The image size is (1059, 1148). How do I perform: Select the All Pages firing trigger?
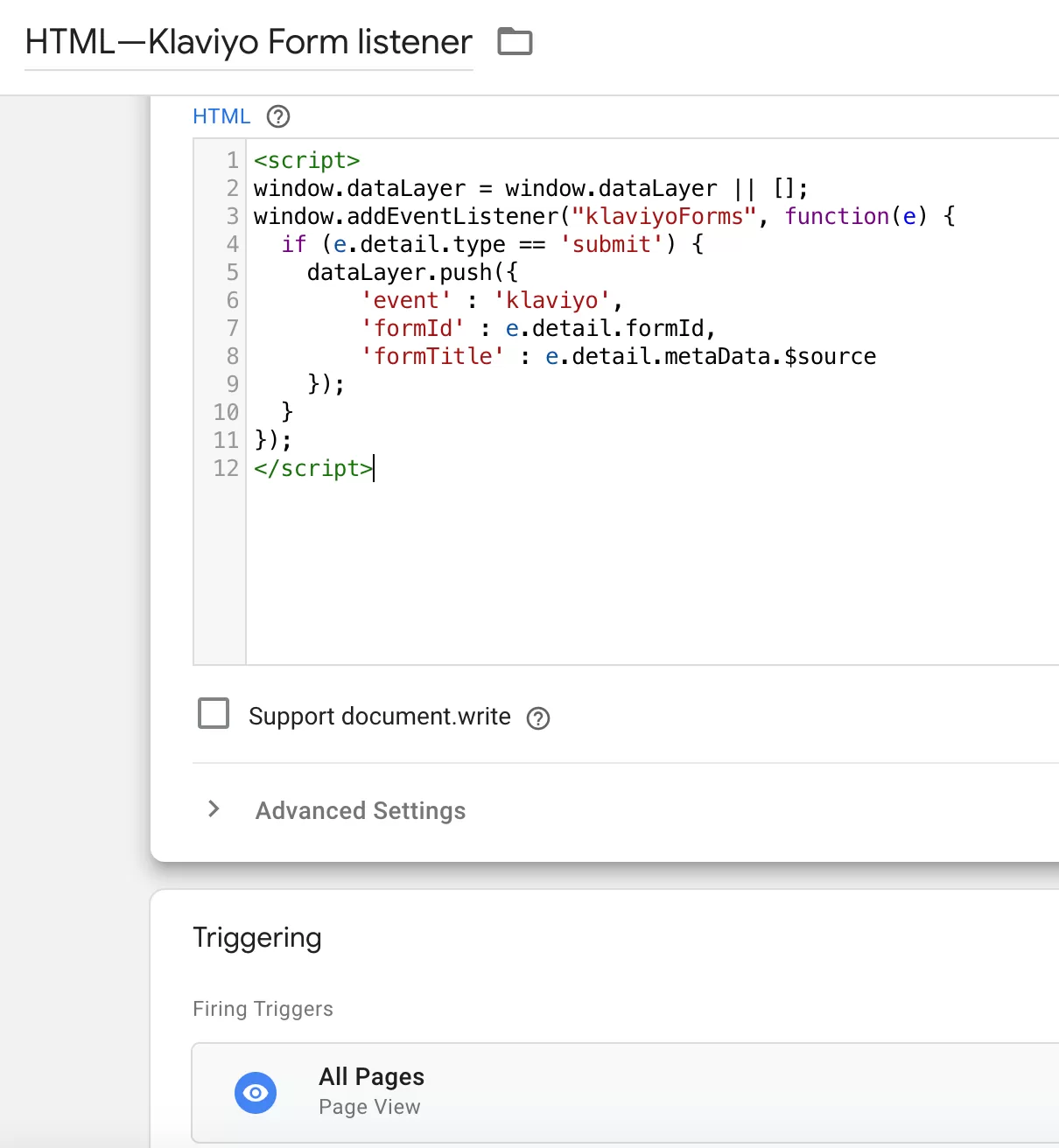[x=625, y=1092]
